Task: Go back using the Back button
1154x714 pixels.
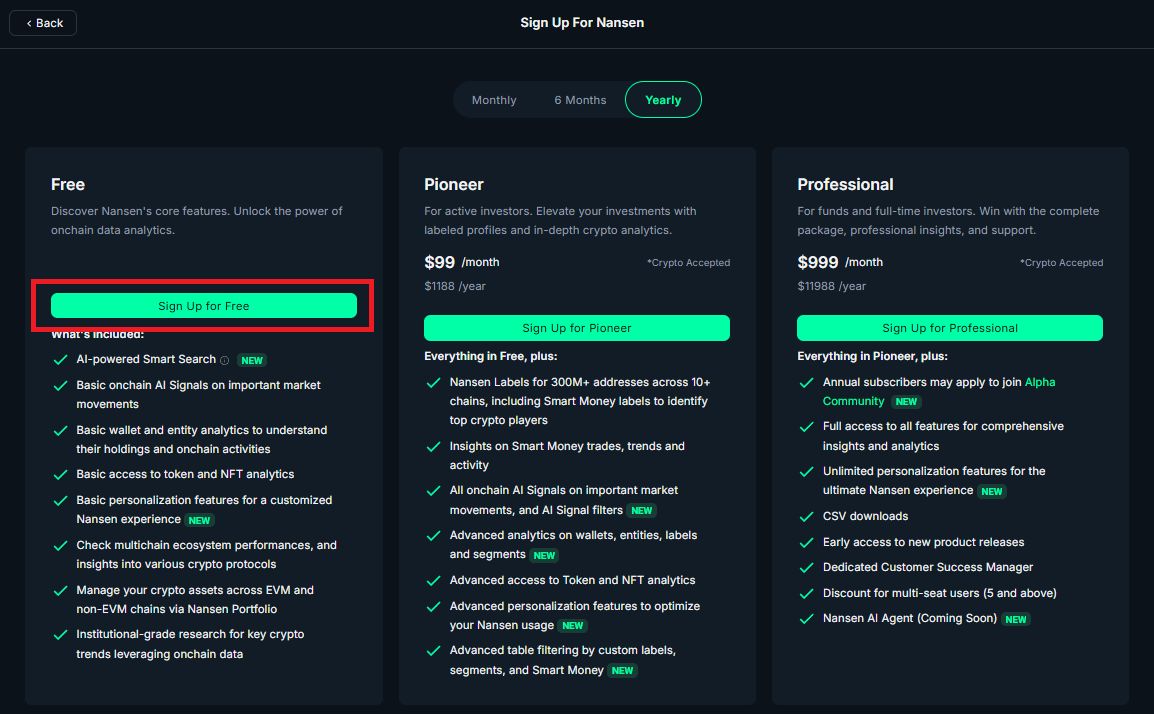Action: (x=43, y=24)
